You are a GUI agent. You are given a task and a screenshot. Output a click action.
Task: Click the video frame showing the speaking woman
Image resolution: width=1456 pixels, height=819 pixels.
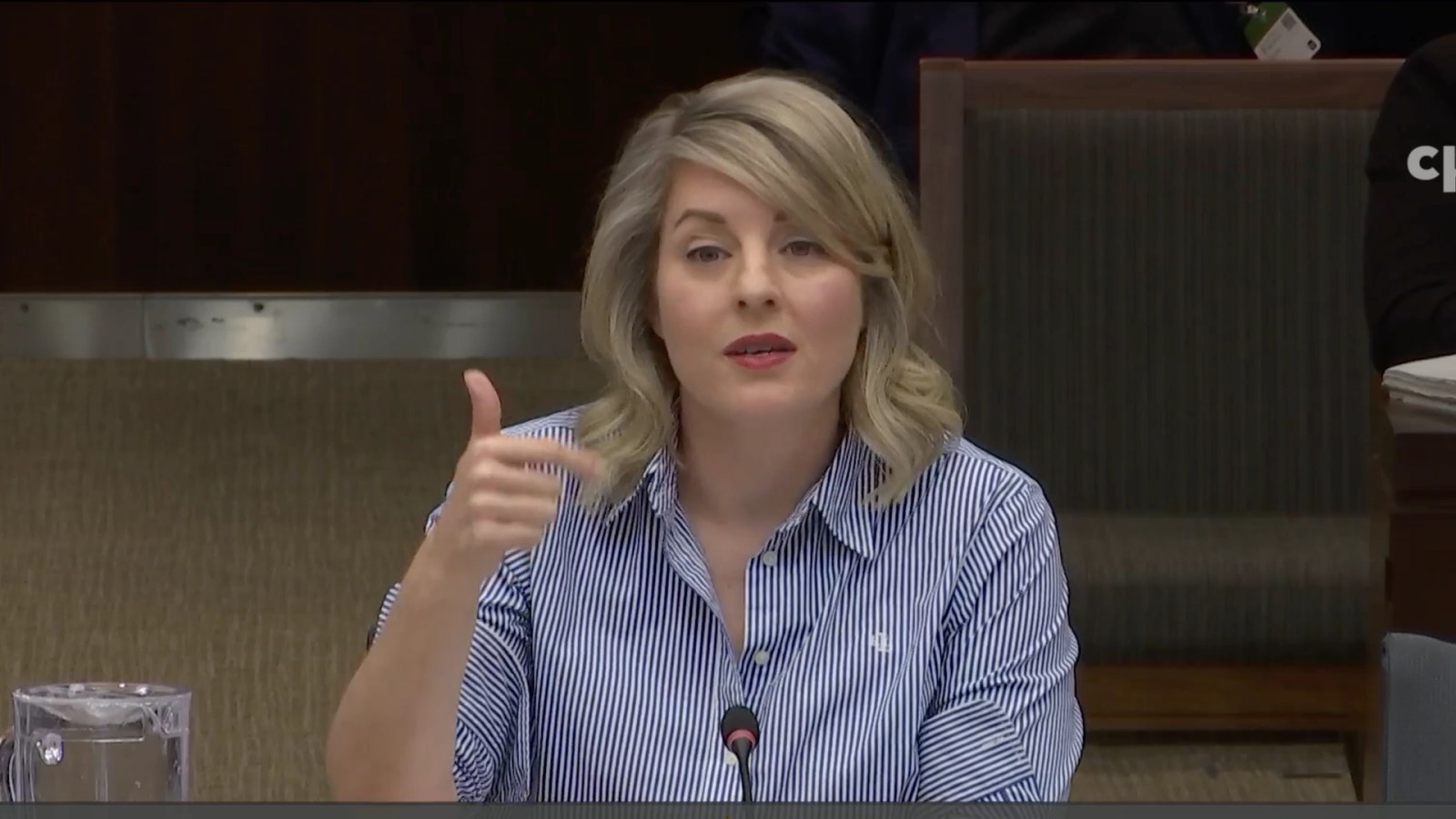(728, 409)
